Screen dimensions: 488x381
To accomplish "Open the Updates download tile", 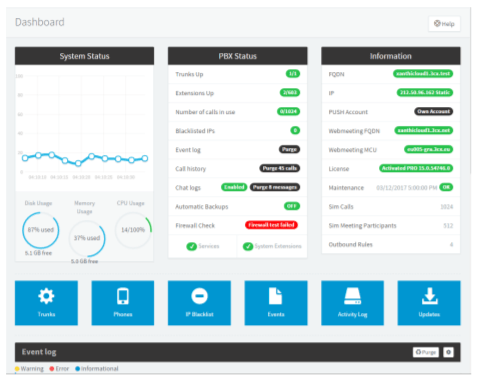I will [429, 303].
